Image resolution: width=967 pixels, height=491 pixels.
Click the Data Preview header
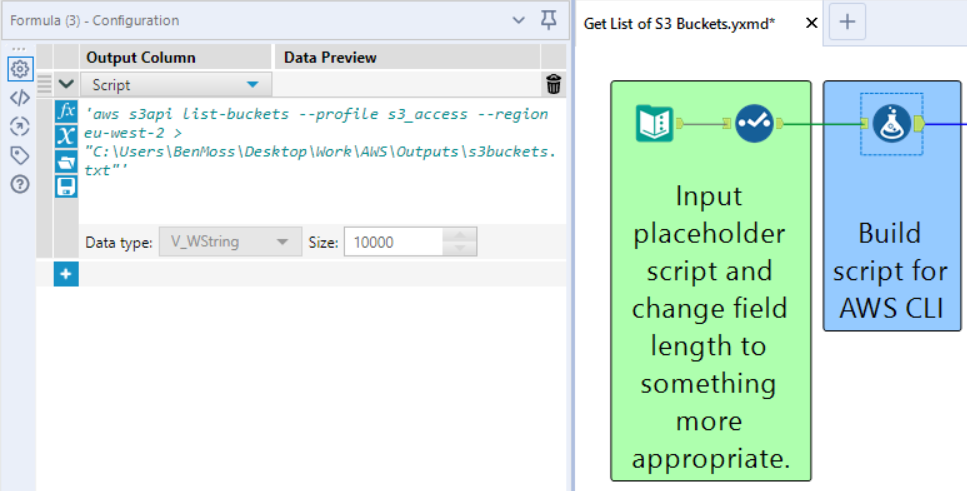(x=407, y=57)
